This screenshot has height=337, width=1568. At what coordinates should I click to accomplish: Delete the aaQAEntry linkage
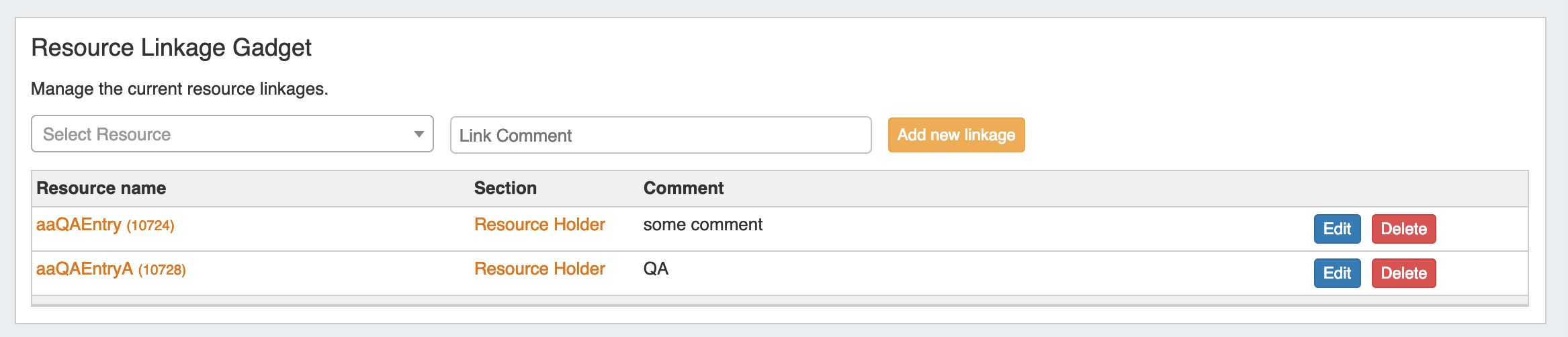pyautogui.click(x=1403, y=229)
